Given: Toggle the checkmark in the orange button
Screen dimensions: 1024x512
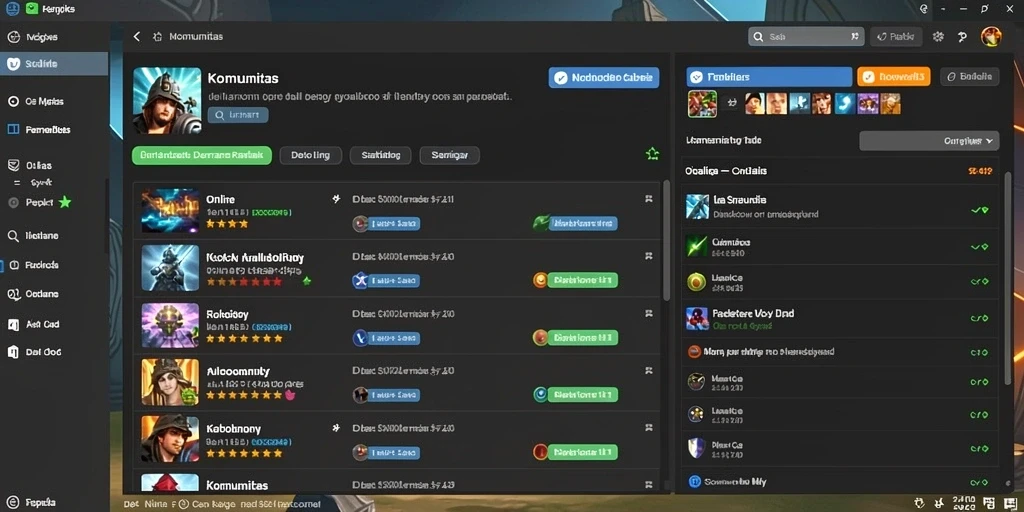Looking at the screenshot, I should pos(867,76).
